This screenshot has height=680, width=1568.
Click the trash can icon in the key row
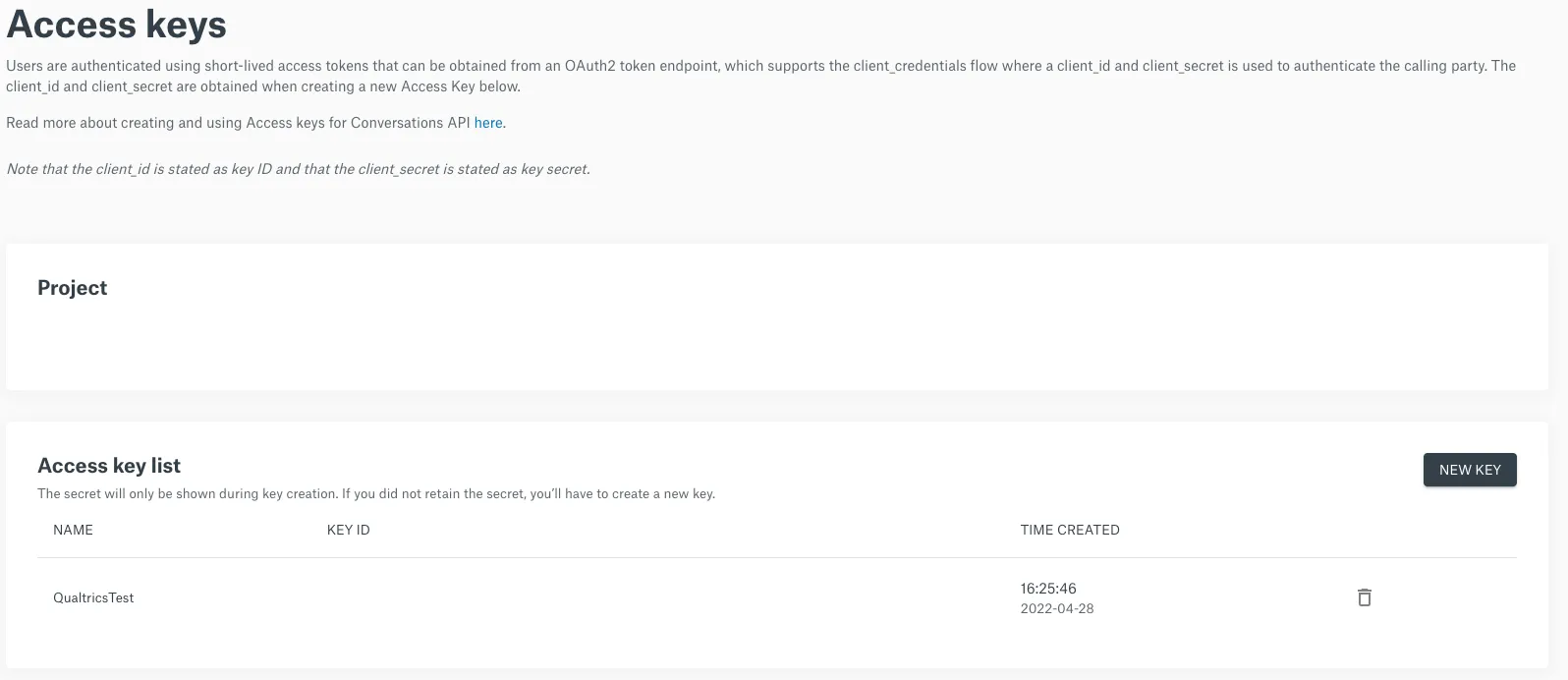coord(1364,596)
